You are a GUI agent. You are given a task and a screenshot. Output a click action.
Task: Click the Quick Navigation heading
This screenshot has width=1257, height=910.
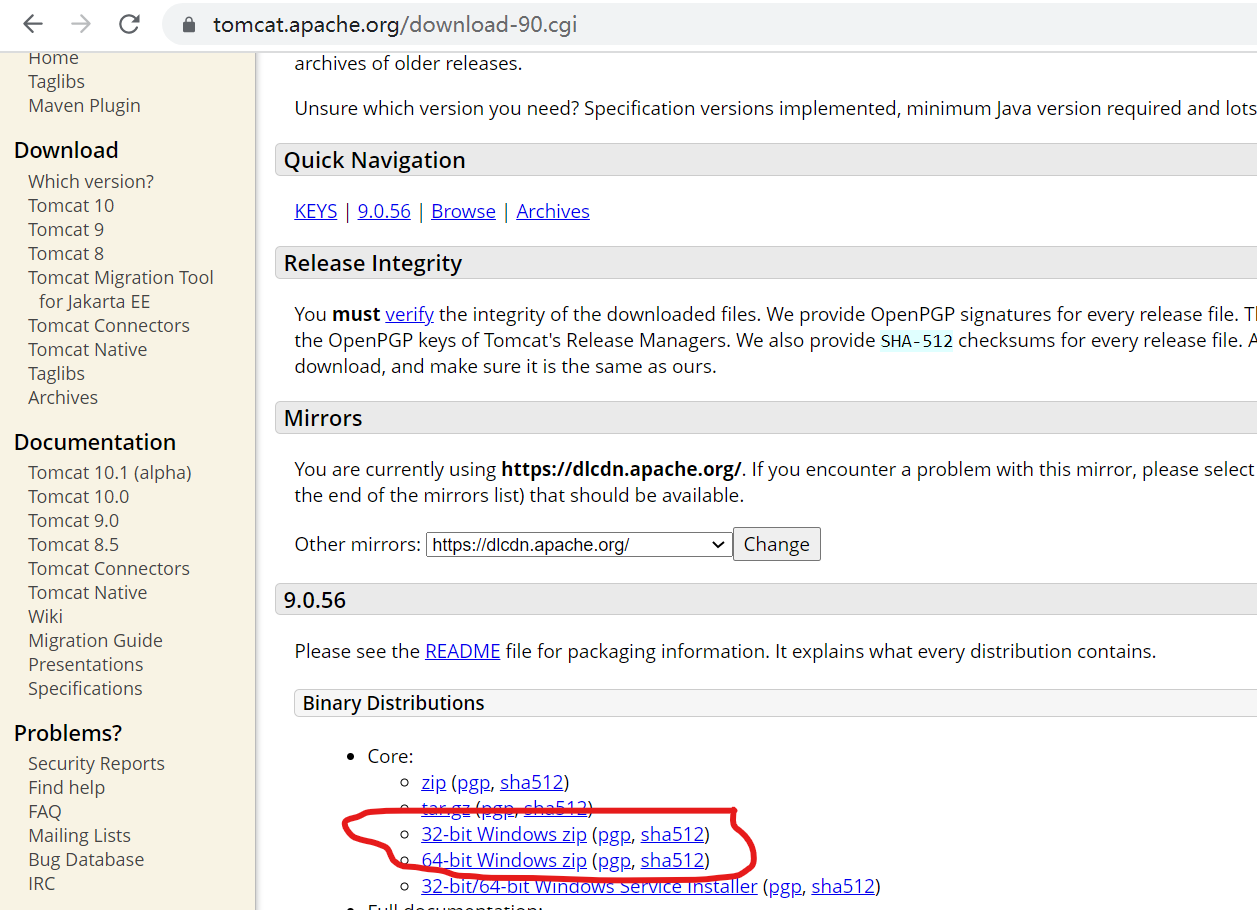click(x=374, y=160)
